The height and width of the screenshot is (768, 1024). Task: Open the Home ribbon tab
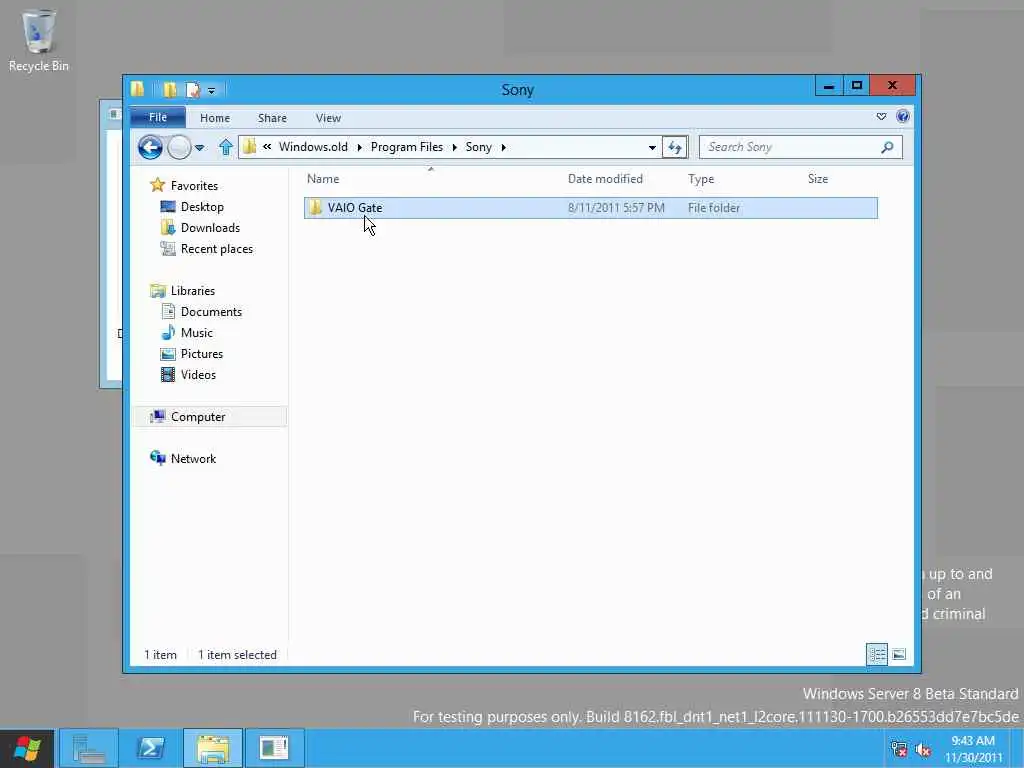(x=215, y=118)
